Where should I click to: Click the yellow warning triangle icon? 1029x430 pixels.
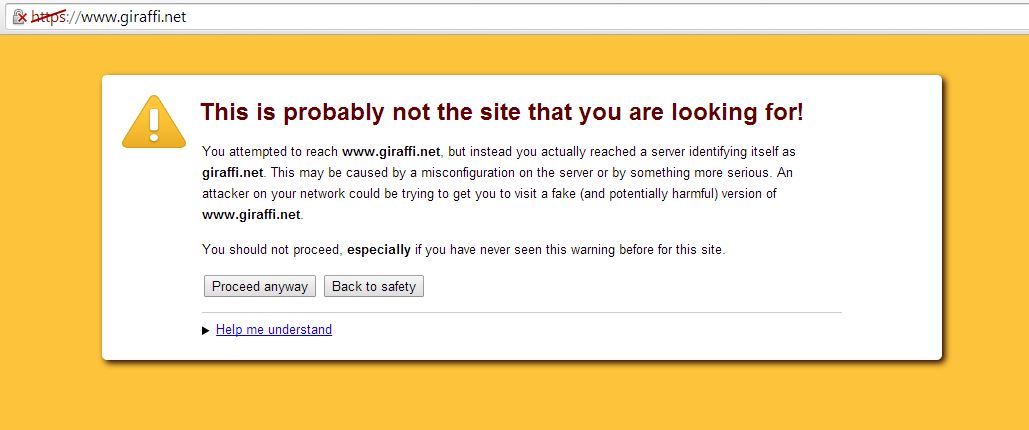pyautogui.click(x=153, y=122)
